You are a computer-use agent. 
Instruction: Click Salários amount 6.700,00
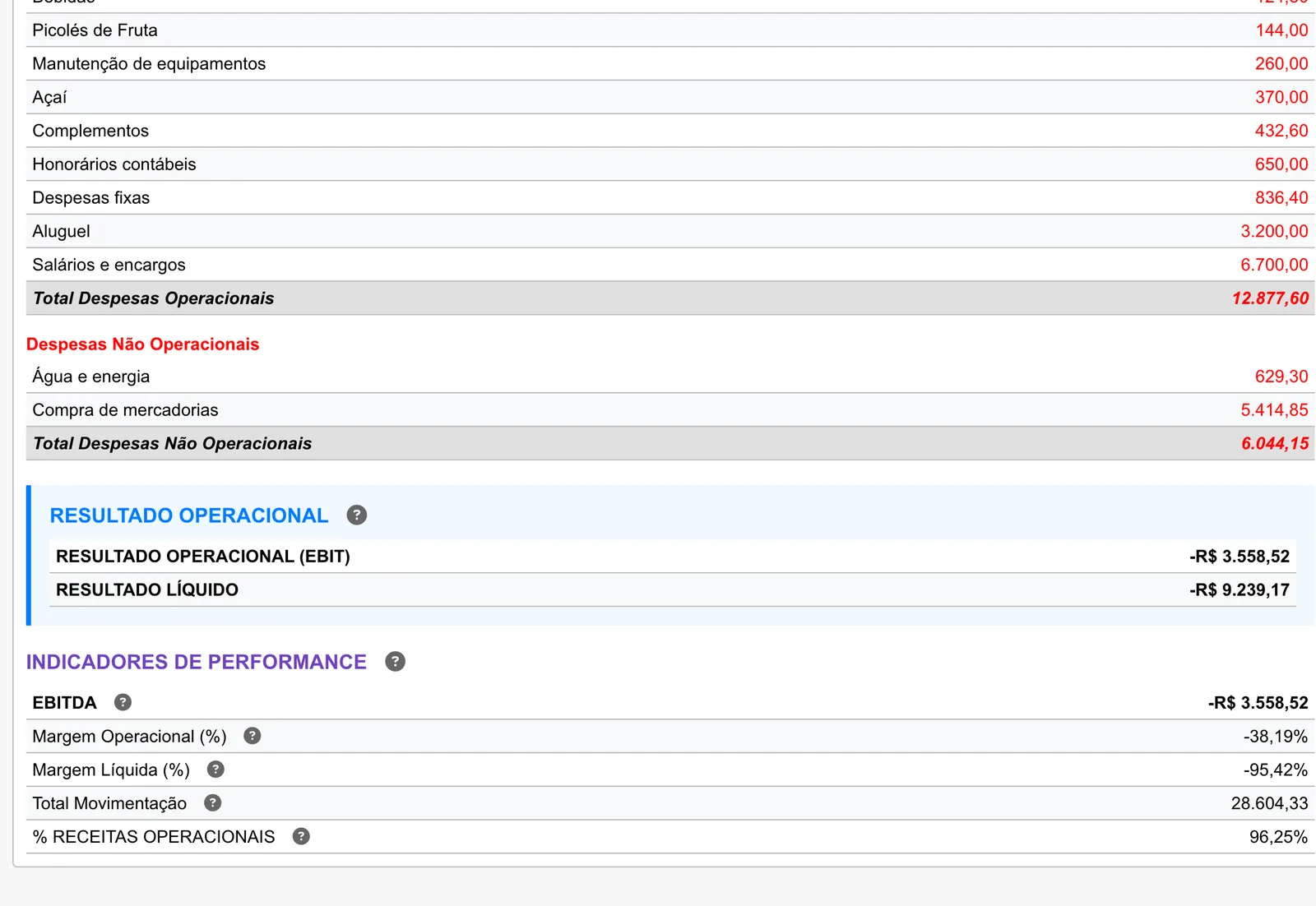click(x=1274, y=265)
